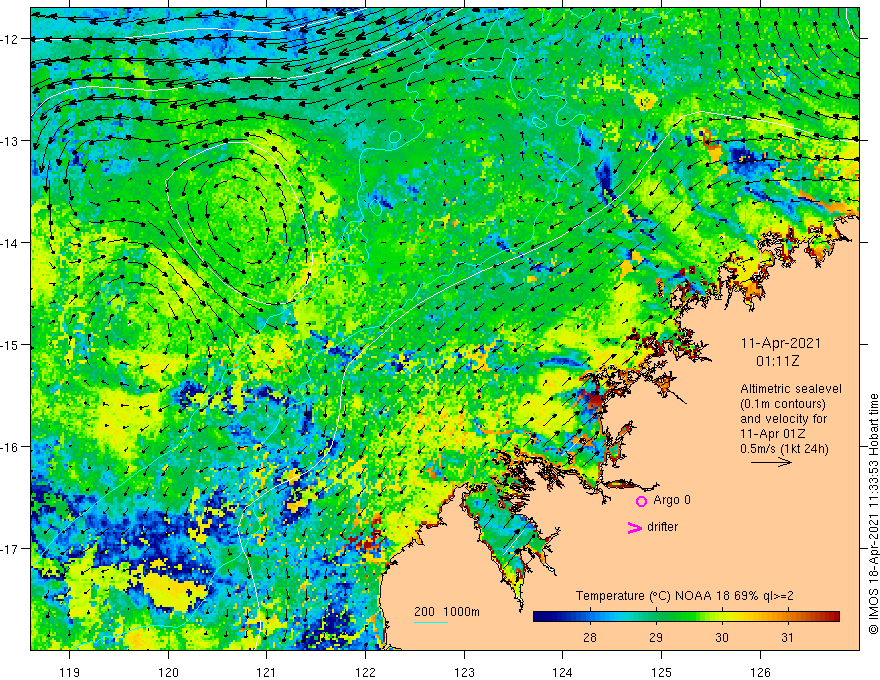This screenshot has width=880, height=680.
Task: Click the IMOS copyright timestamp text
Action: (x=873, y=514)
